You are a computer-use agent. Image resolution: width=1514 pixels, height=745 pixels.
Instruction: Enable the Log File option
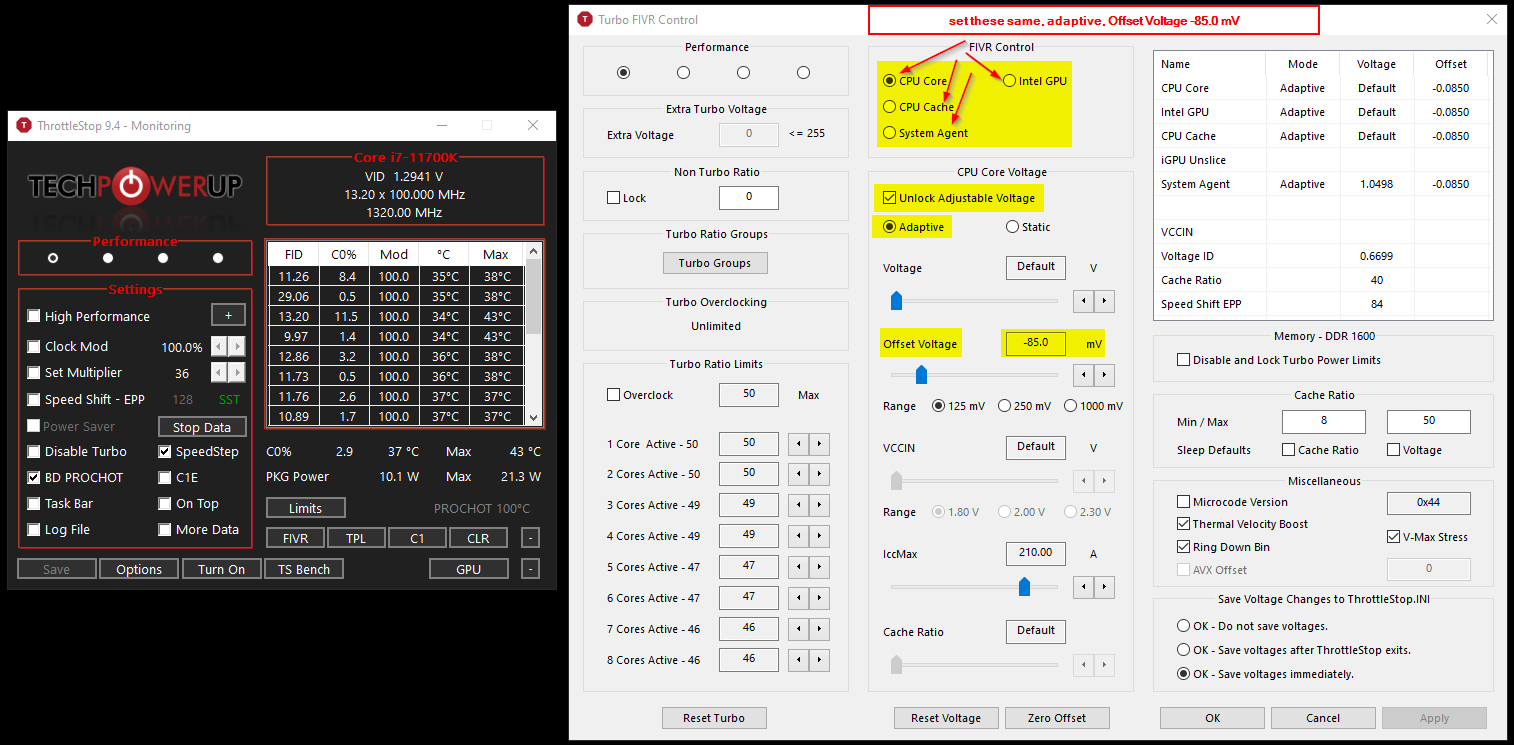(x=32, y=529)
